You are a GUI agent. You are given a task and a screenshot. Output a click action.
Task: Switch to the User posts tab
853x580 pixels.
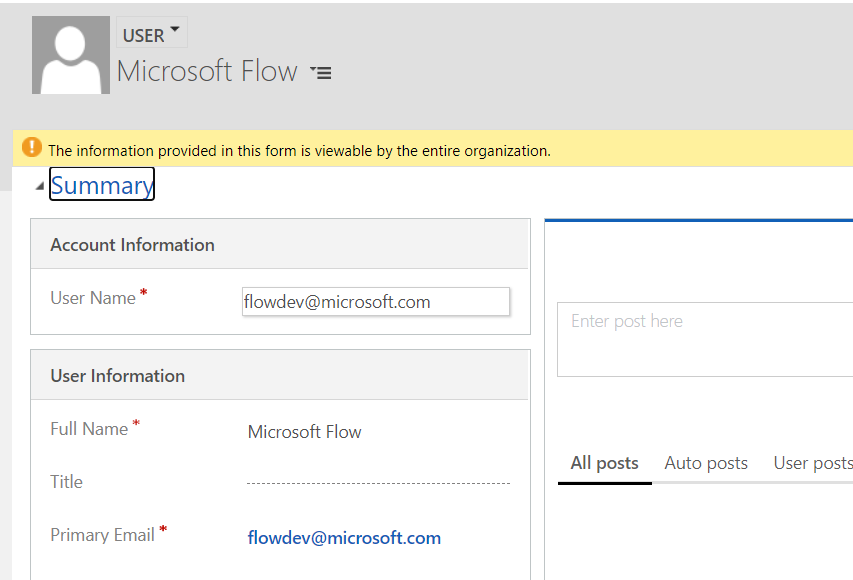point(813,463)
